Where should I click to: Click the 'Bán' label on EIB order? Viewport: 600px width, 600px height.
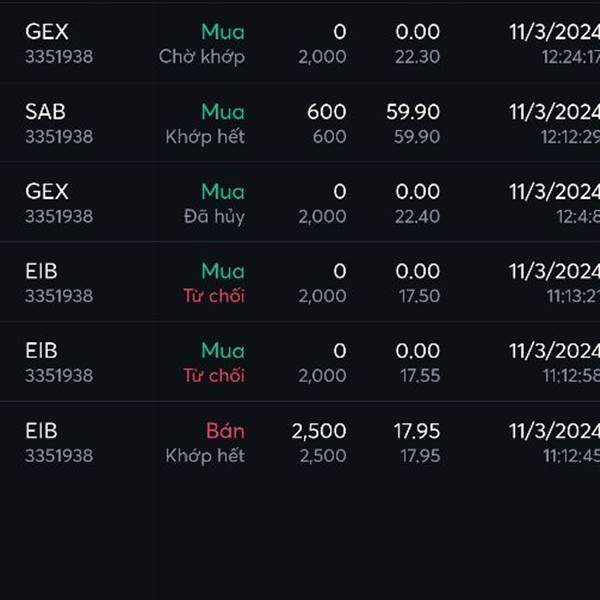225,431
